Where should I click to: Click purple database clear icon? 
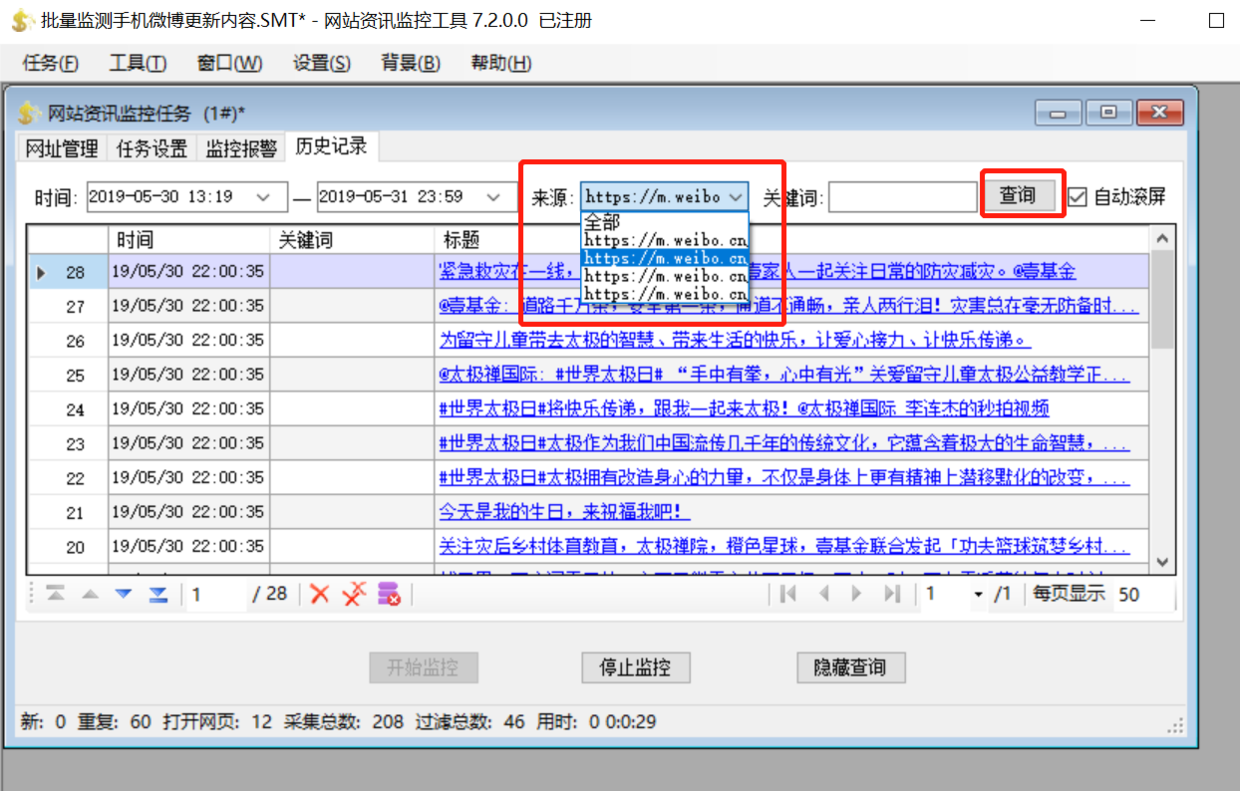389,594
